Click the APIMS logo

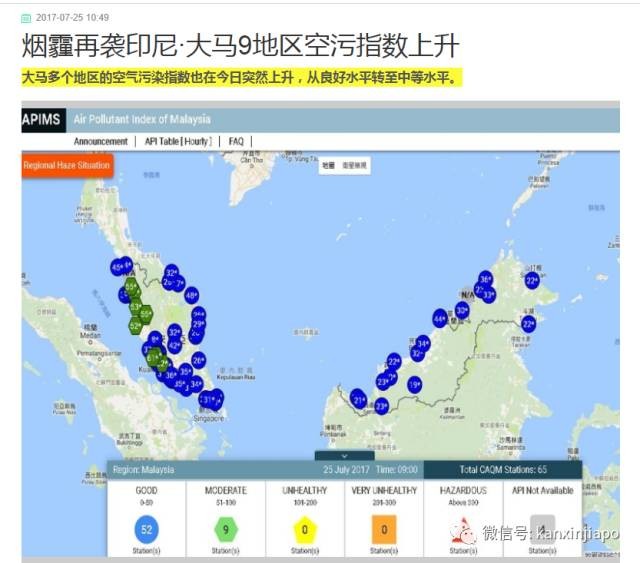[x=44, y=121]
